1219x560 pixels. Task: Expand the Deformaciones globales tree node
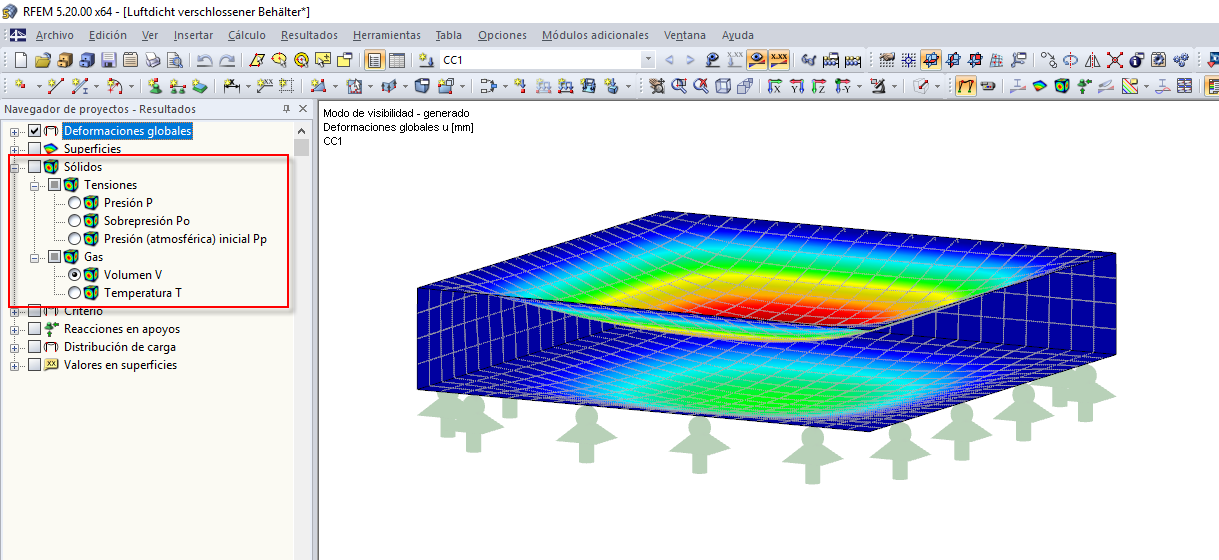point(15,131)
